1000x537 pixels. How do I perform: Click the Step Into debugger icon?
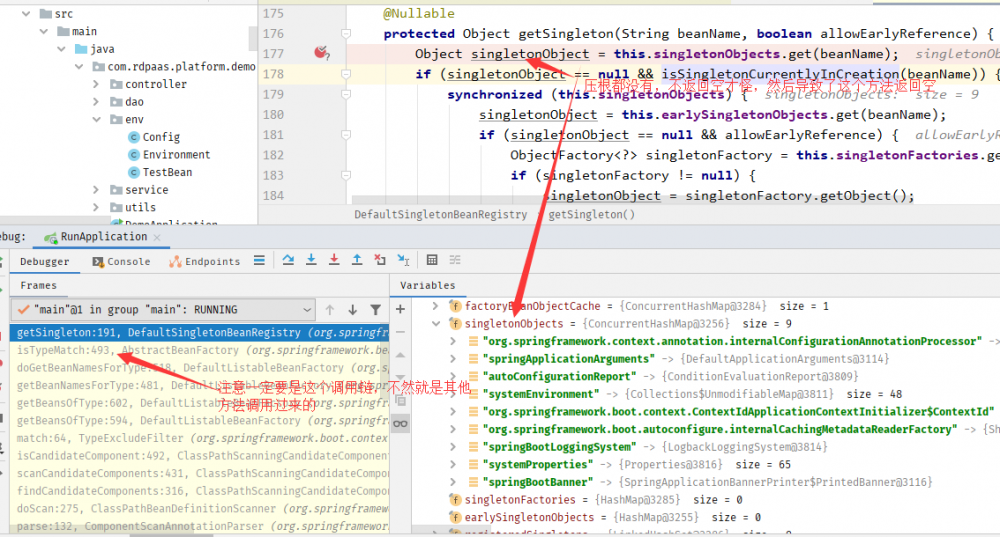[x=311, y=260]
